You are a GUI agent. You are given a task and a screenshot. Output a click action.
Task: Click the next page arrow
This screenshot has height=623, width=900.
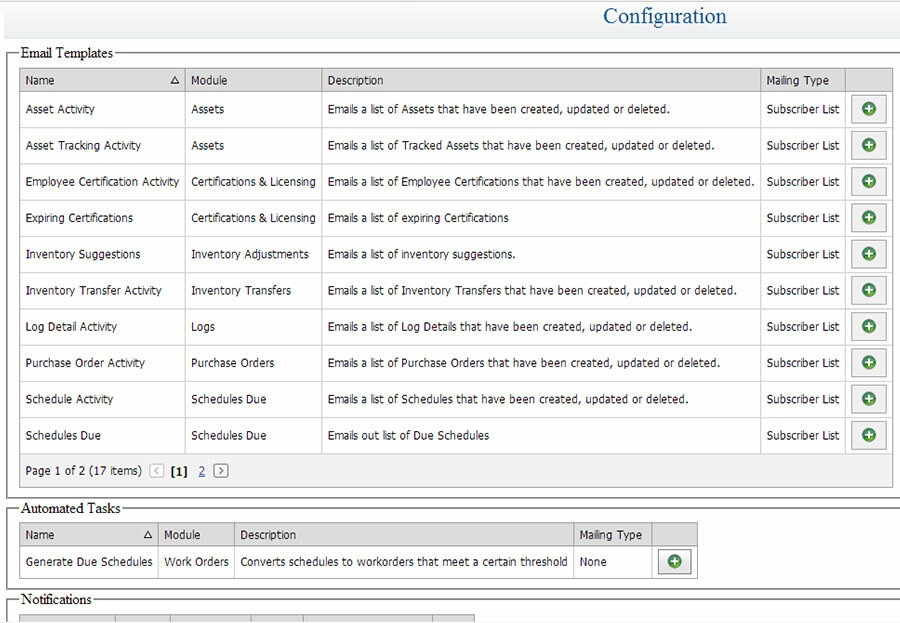click(x=222, y=470)
